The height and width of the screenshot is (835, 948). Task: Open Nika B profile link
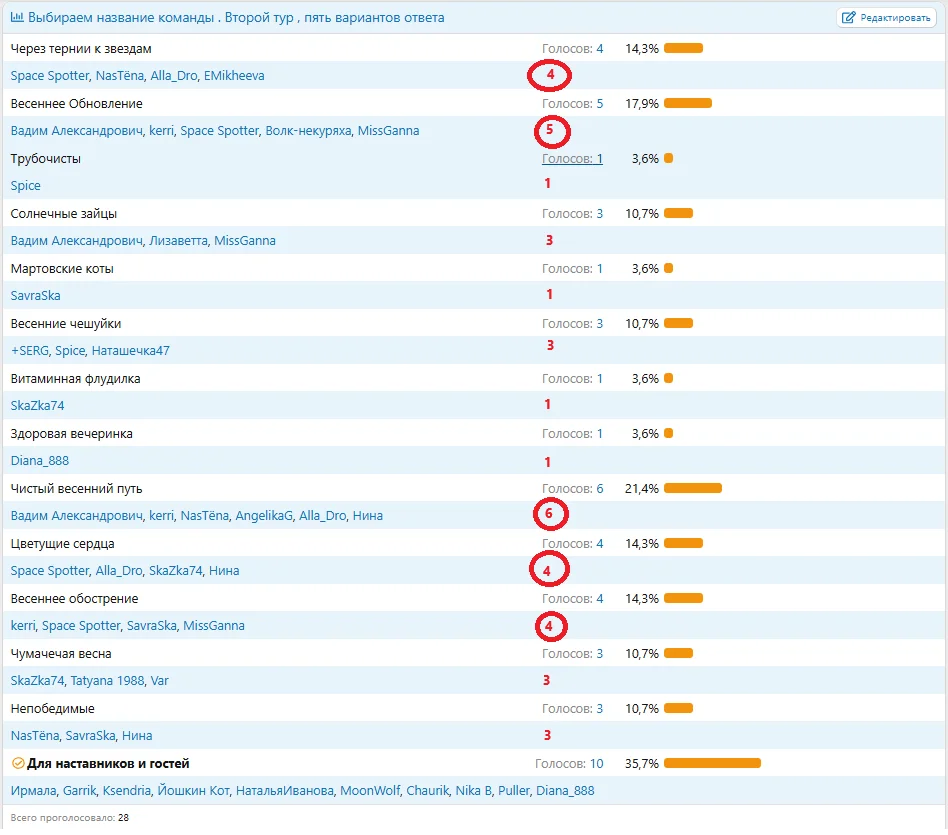pos(473,791)
